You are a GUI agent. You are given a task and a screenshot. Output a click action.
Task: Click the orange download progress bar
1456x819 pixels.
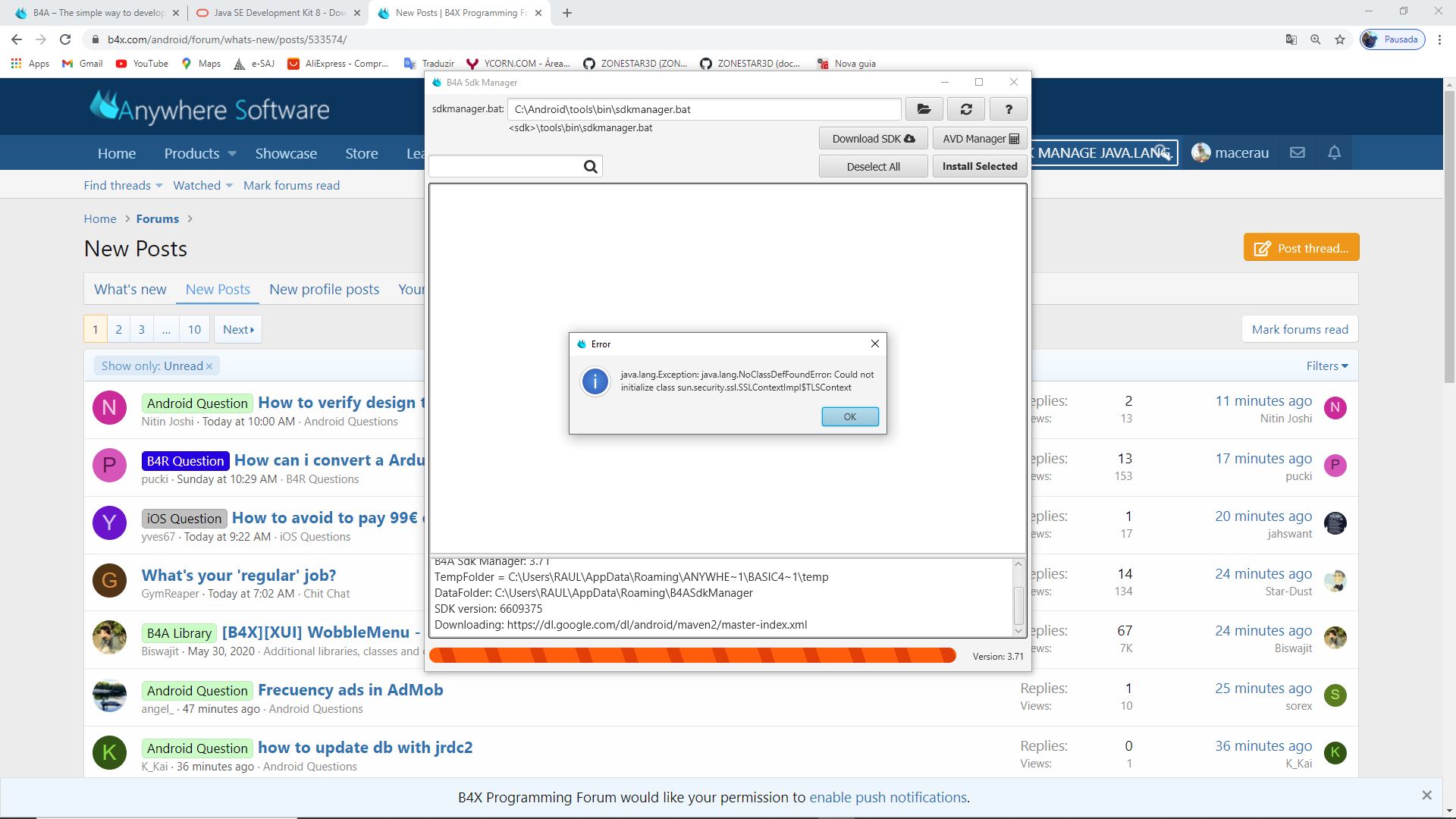click(x=692, y=655)
